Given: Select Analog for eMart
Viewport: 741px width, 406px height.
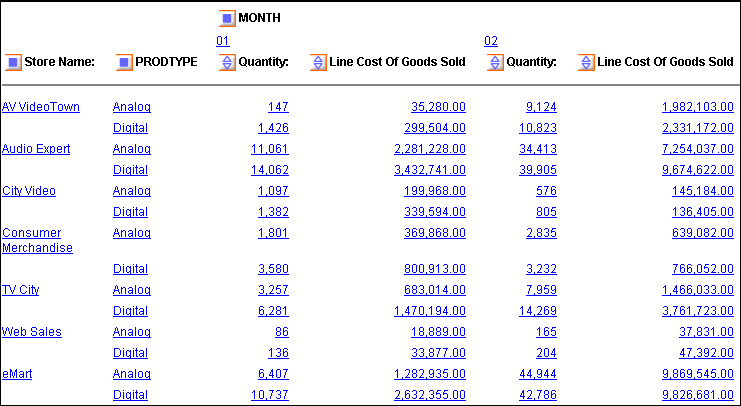Looking at the screenshot, I should pos(132,375).
